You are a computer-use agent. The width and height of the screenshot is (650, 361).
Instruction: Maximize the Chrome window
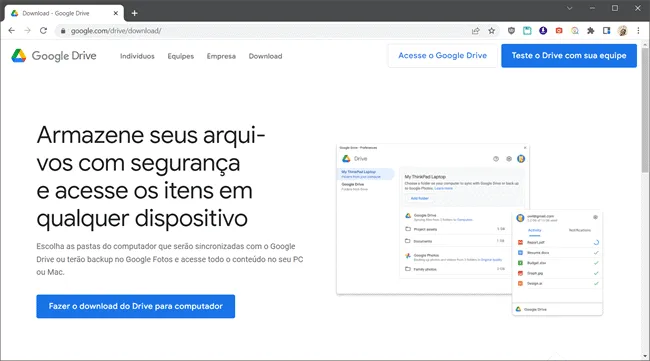coord(615,8)
